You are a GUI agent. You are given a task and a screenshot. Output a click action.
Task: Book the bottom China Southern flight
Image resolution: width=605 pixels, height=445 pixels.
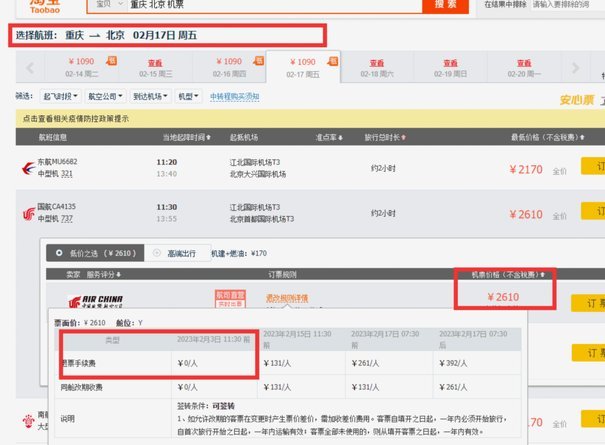(593, 419)
